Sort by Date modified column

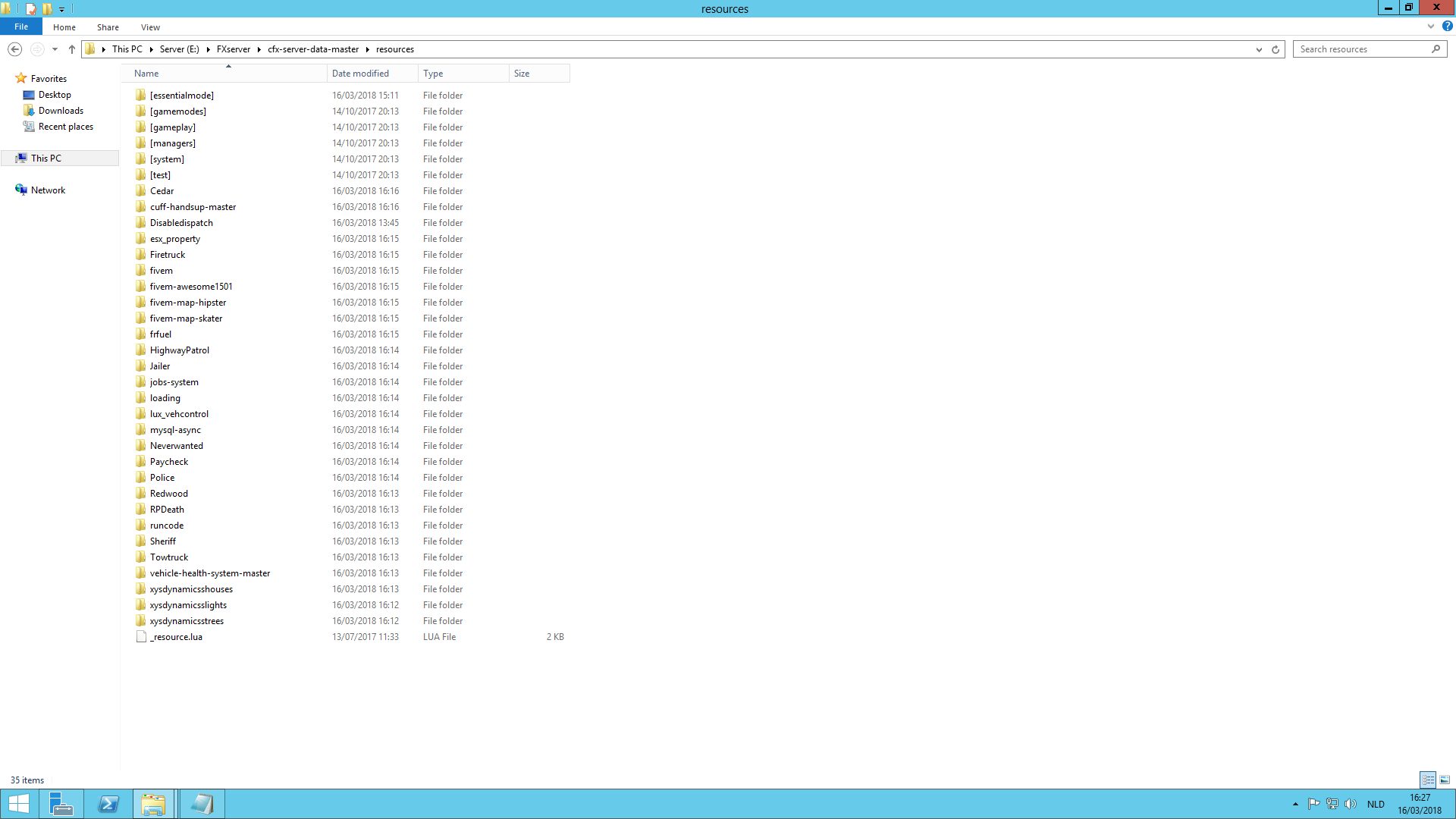click(372, 74)
